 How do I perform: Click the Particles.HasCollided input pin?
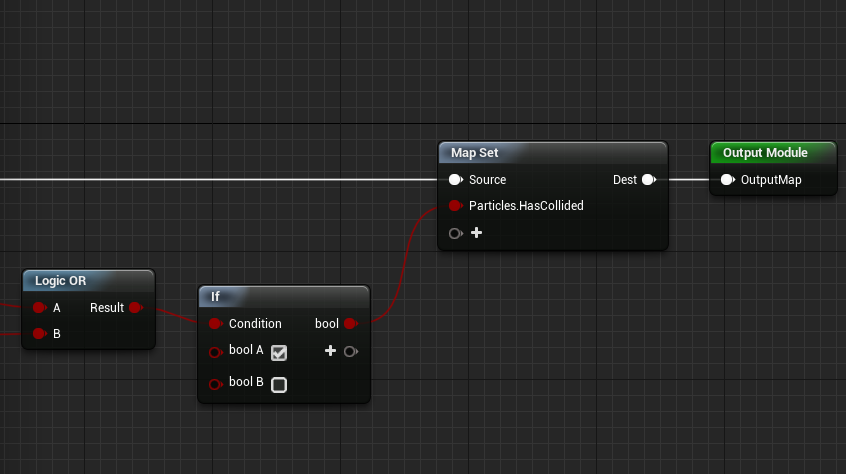coord(455,205)
